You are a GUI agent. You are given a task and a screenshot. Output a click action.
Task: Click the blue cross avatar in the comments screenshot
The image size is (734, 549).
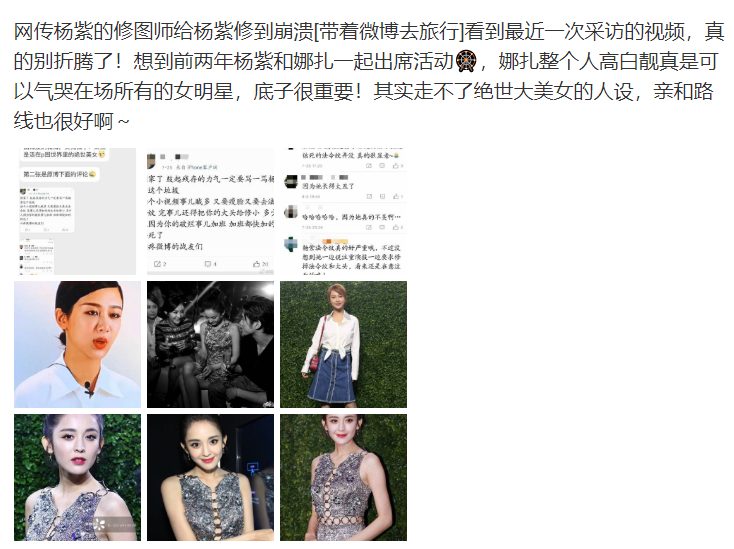pyautogui.click(x=291, y=244)
